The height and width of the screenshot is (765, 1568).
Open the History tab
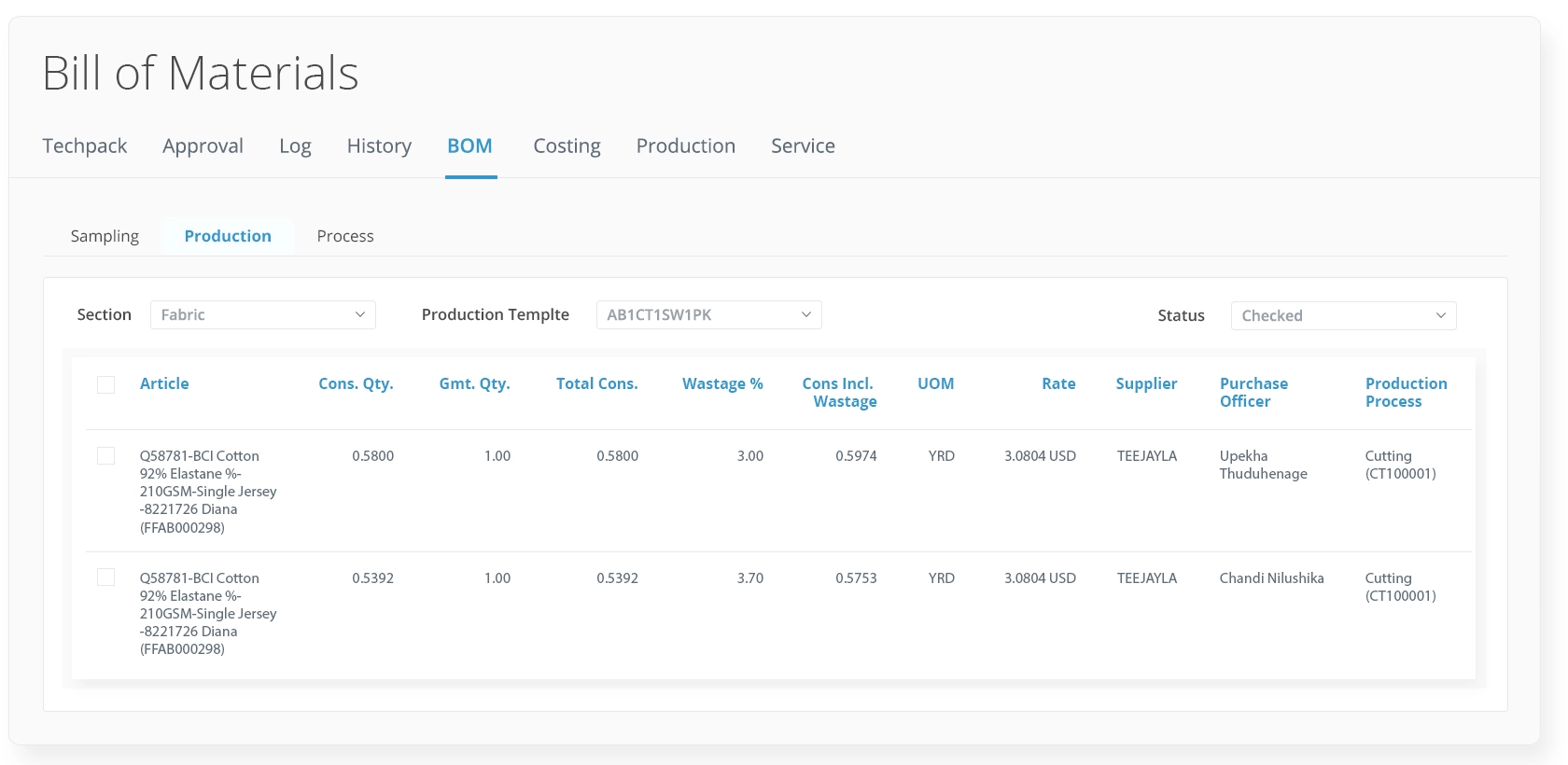coord(379,146)
